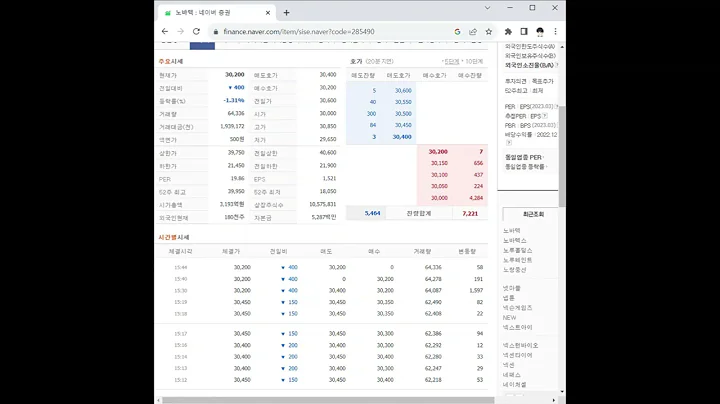This screenshot has height=404, width=720.
Task: Click sell price 30,550 in order book
Action: [x=403, y=102]
